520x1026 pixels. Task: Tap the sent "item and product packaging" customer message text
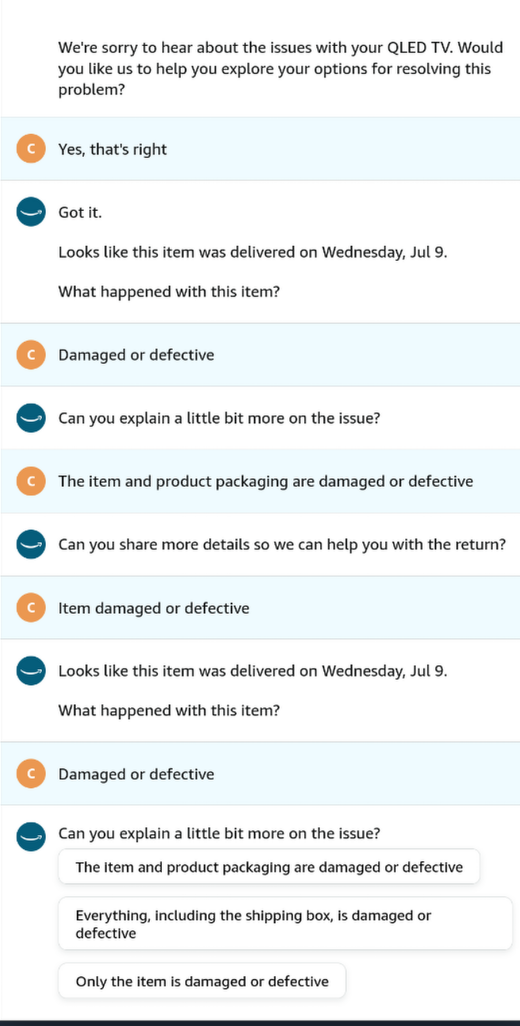266,482
